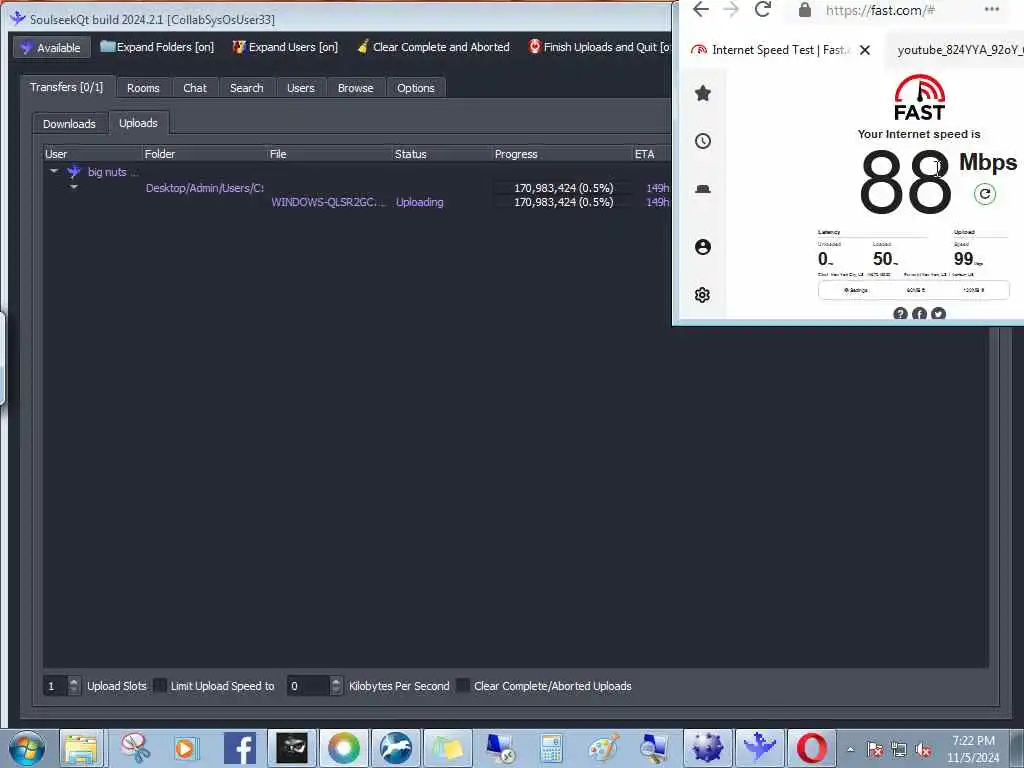Click the 'Uploading' status text
Image resolution: width=1024 pixels, height=768 pixels.
click(x=419, y=202)
